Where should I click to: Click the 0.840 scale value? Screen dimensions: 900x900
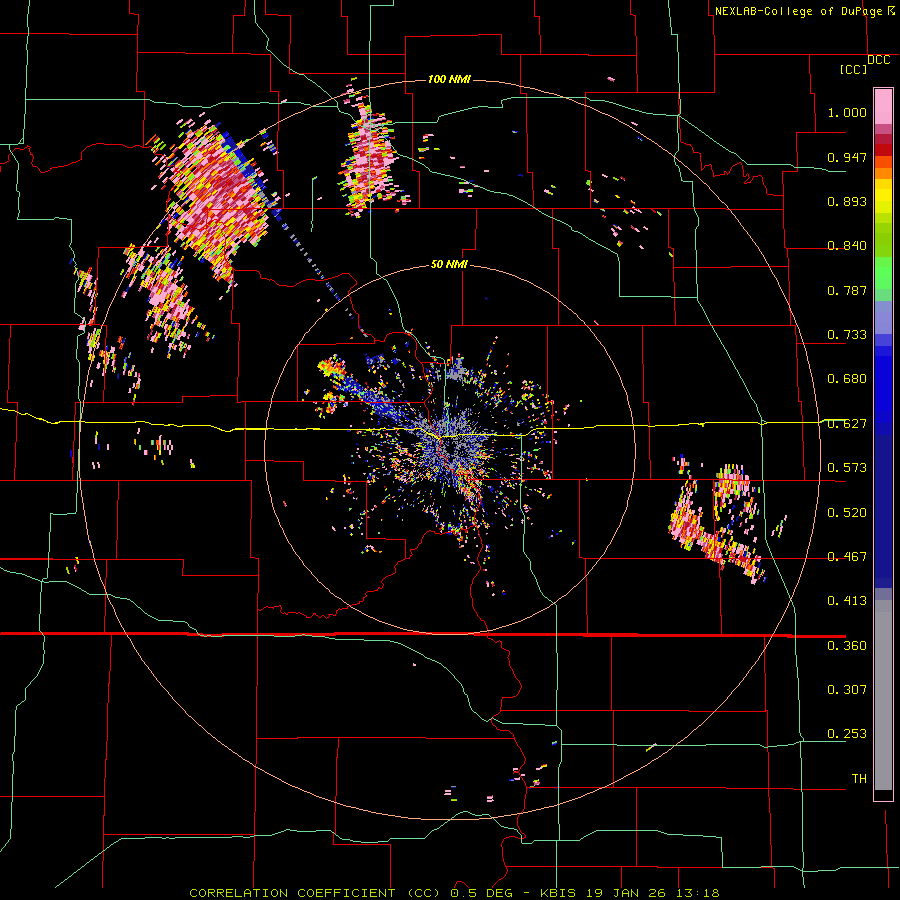[x=847, y=246]
